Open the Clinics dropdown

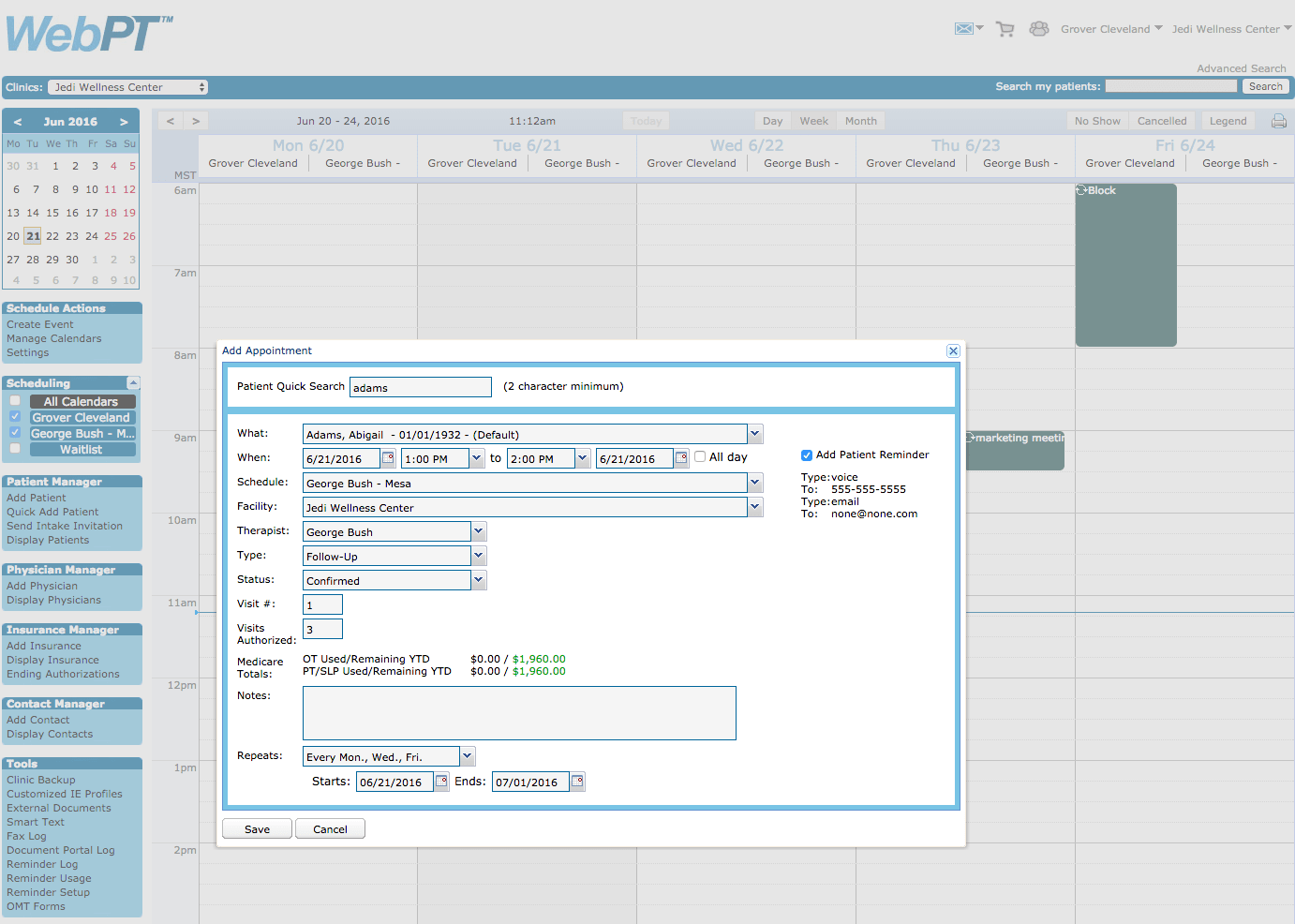(x=127, y=87)
